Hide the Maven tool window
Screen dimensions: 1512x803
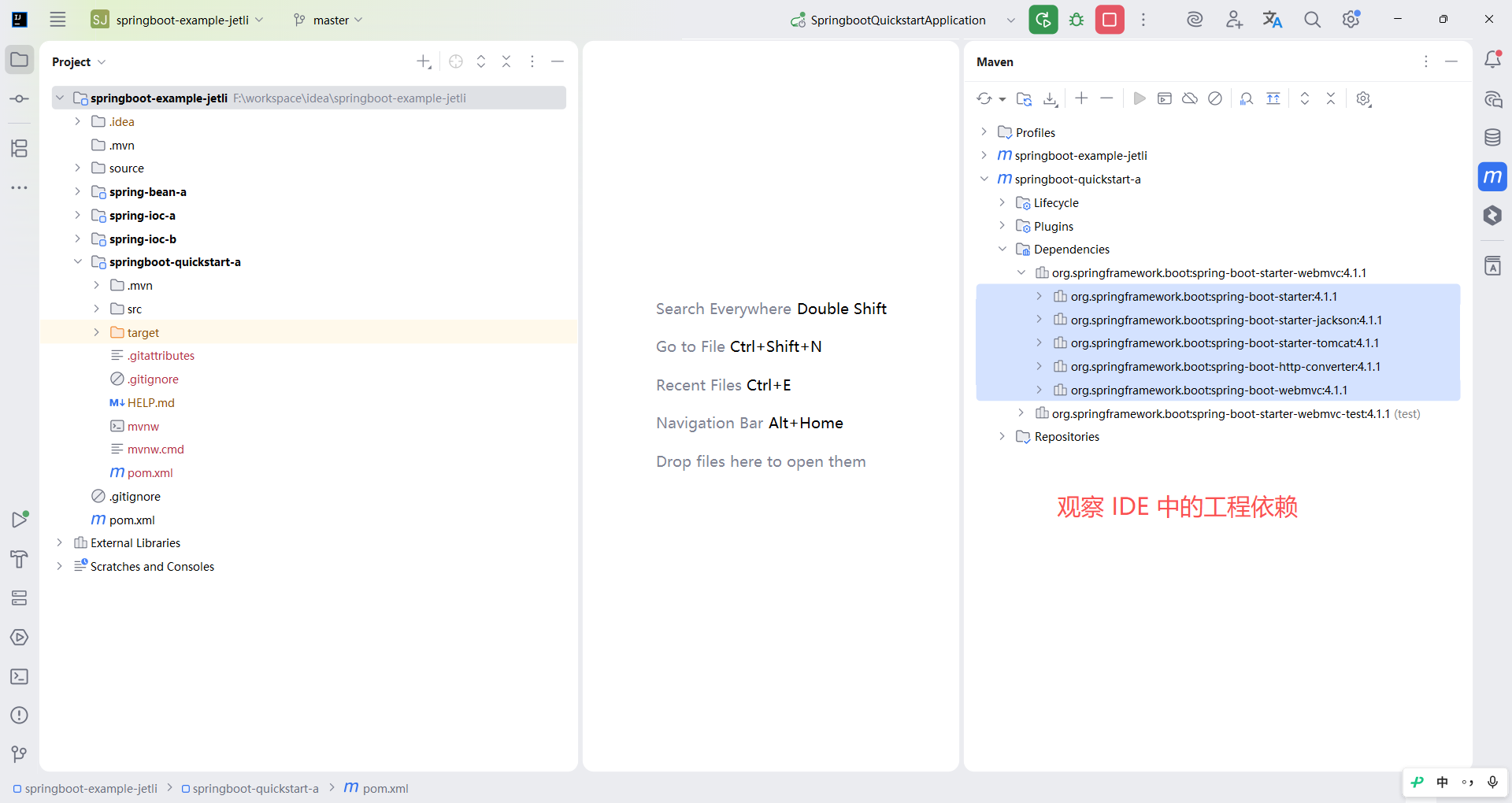[1451, 61]
